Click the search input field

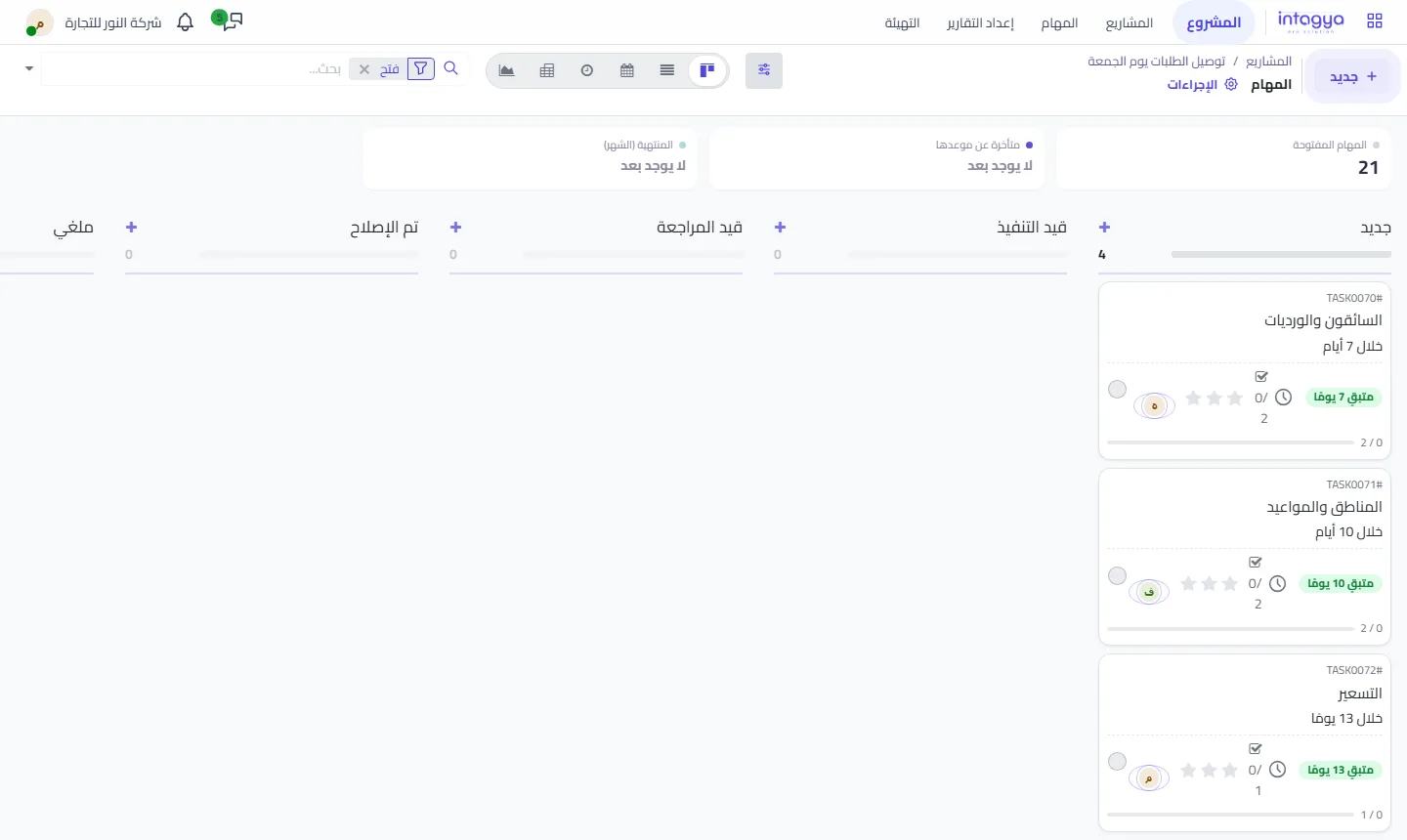tap(195, 69)
